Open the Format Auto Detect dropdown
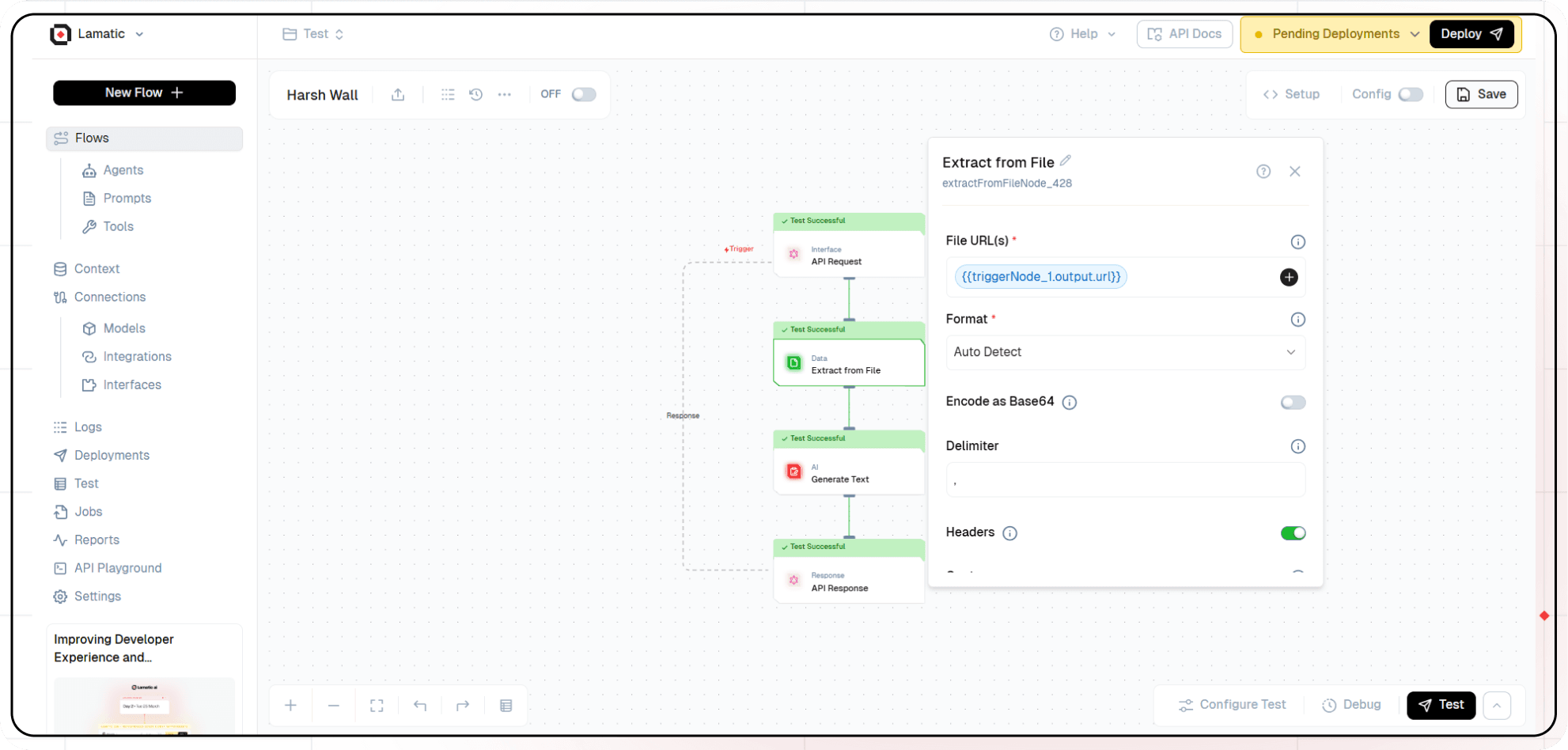The height and width of the screenshot is (750, 1568). pos(1125,352)
